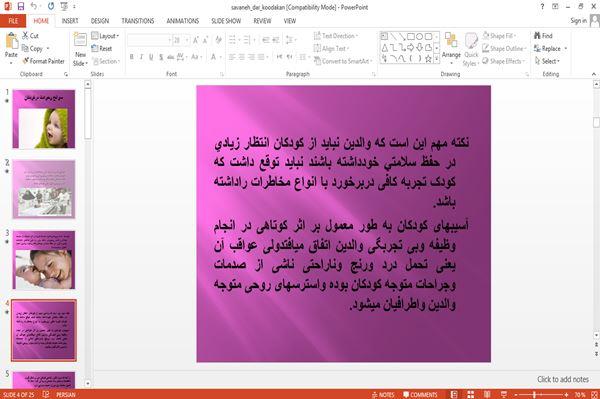
Task: Open the FILE tab
Action: (x=13, y=21)
